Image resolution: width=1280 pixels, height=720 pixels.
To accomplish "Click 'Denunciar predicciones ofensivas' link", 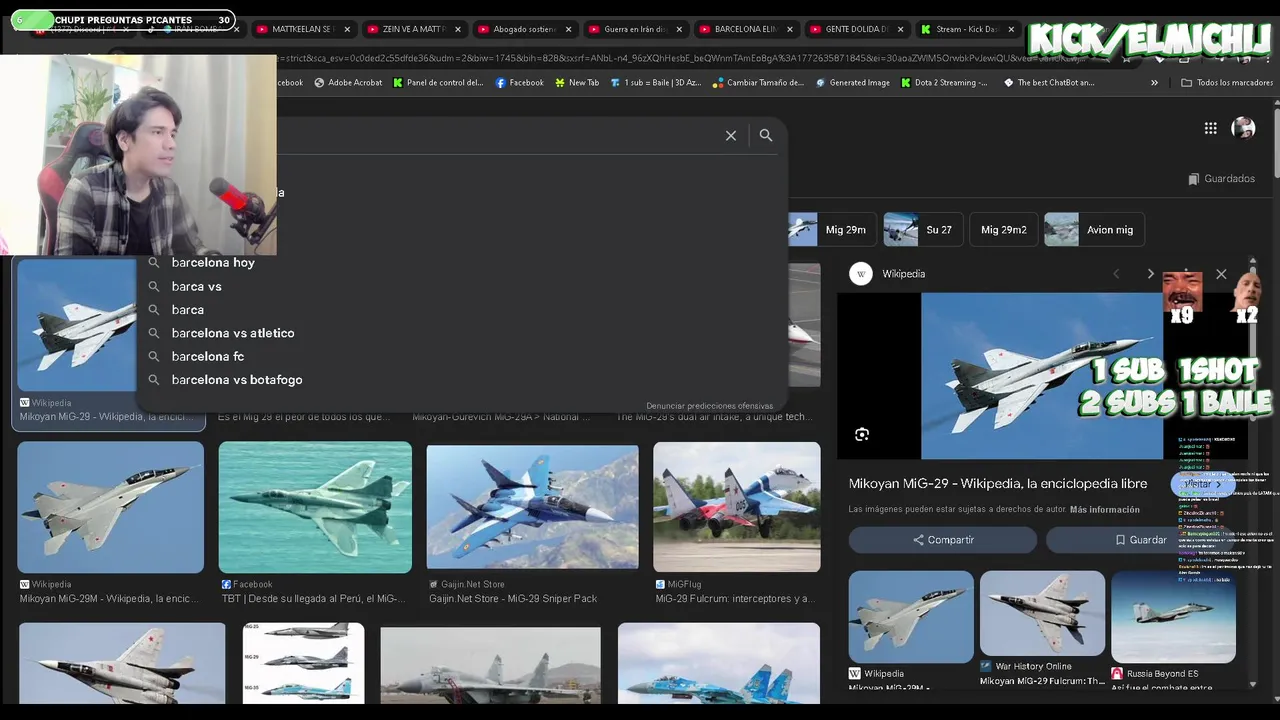I will tap(709, 406).
